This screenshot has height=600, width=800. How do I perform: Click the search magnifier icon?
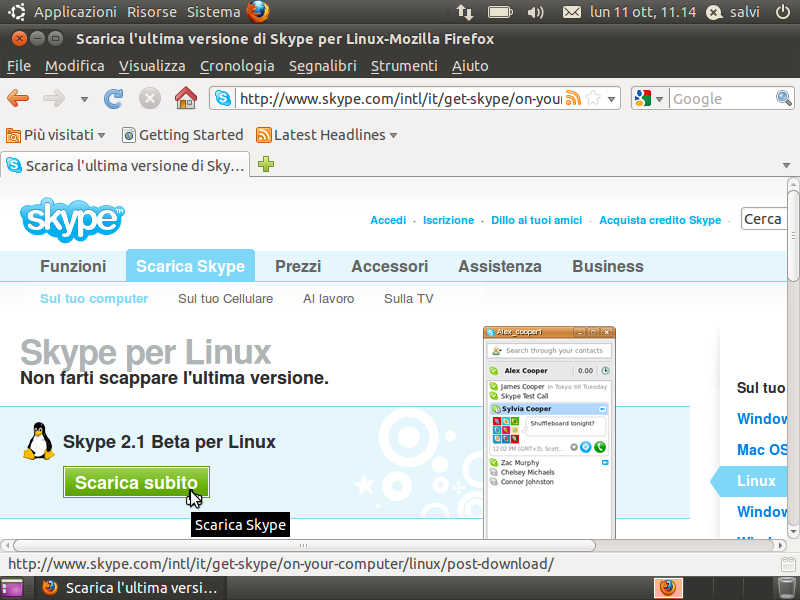tap(784, 98)
